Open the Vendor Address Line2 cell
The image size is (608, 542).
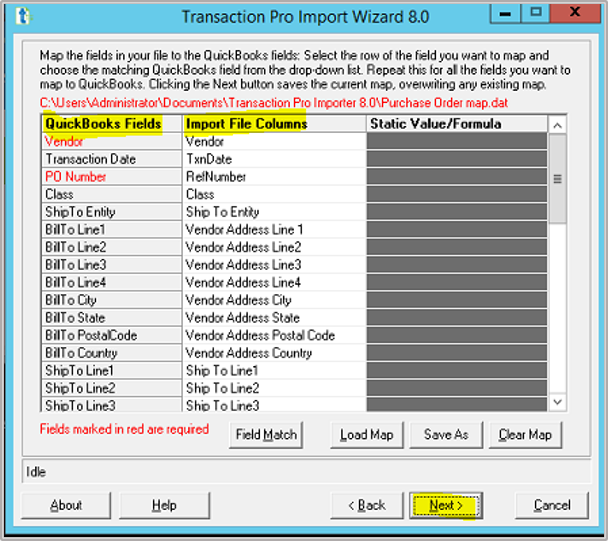coord(274,247)
